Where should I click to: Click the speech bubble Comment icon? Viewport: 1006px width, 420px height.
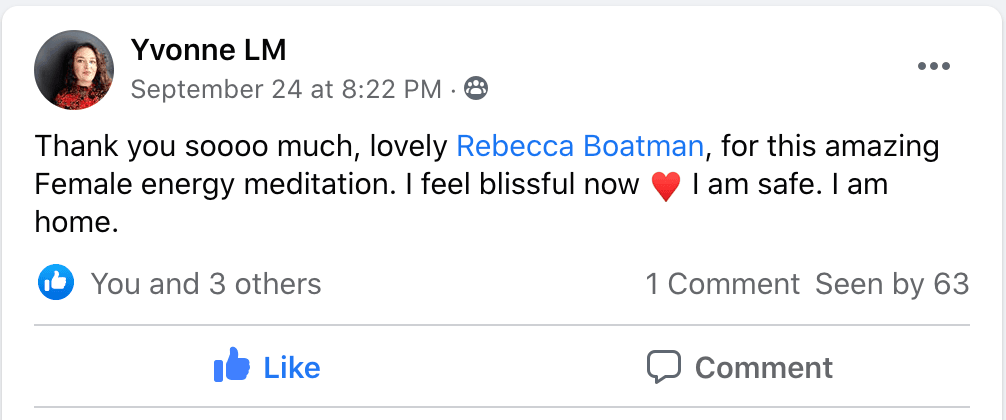tap(664, 367)
